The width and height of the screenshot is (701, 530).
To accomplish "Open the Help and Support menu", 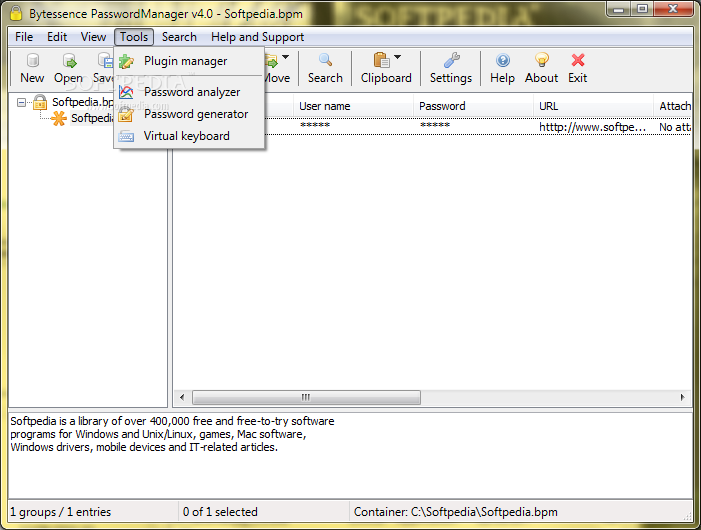I will 258,37.
